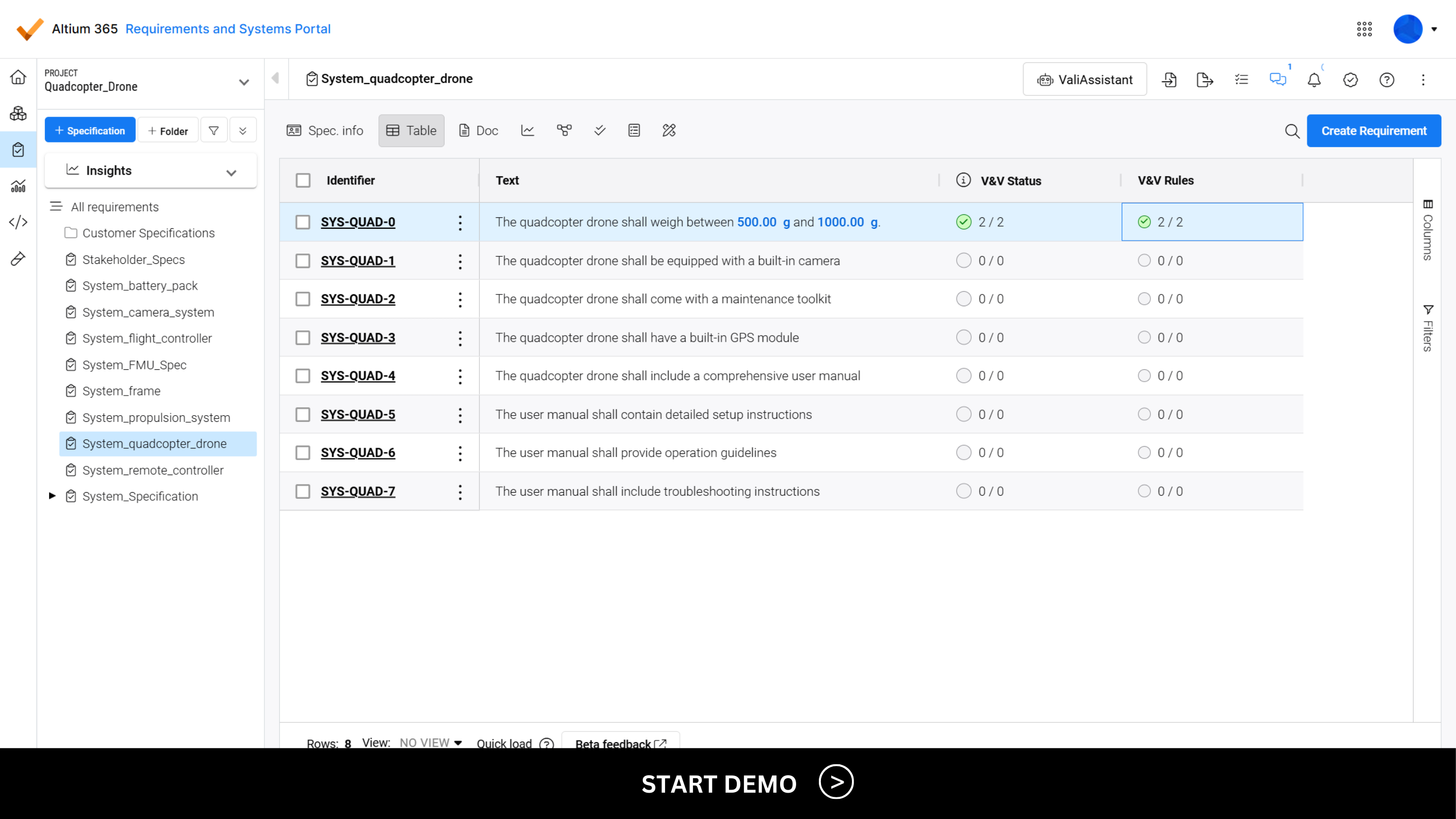Expand the Insights dropdown panel

click(x=231, y=172)
